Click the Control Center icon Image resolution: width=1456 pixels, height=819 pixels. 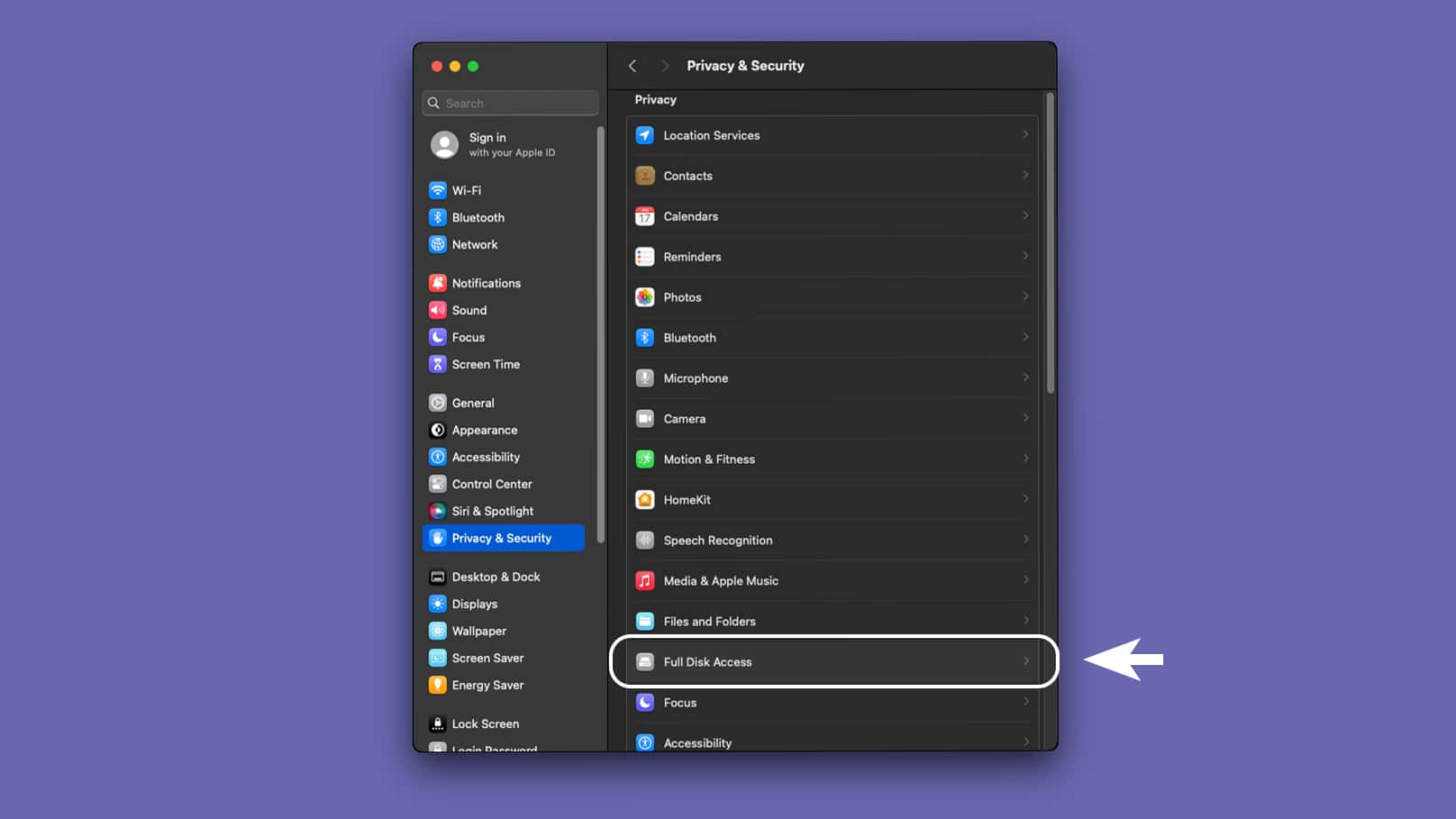(x=438, y=484)
